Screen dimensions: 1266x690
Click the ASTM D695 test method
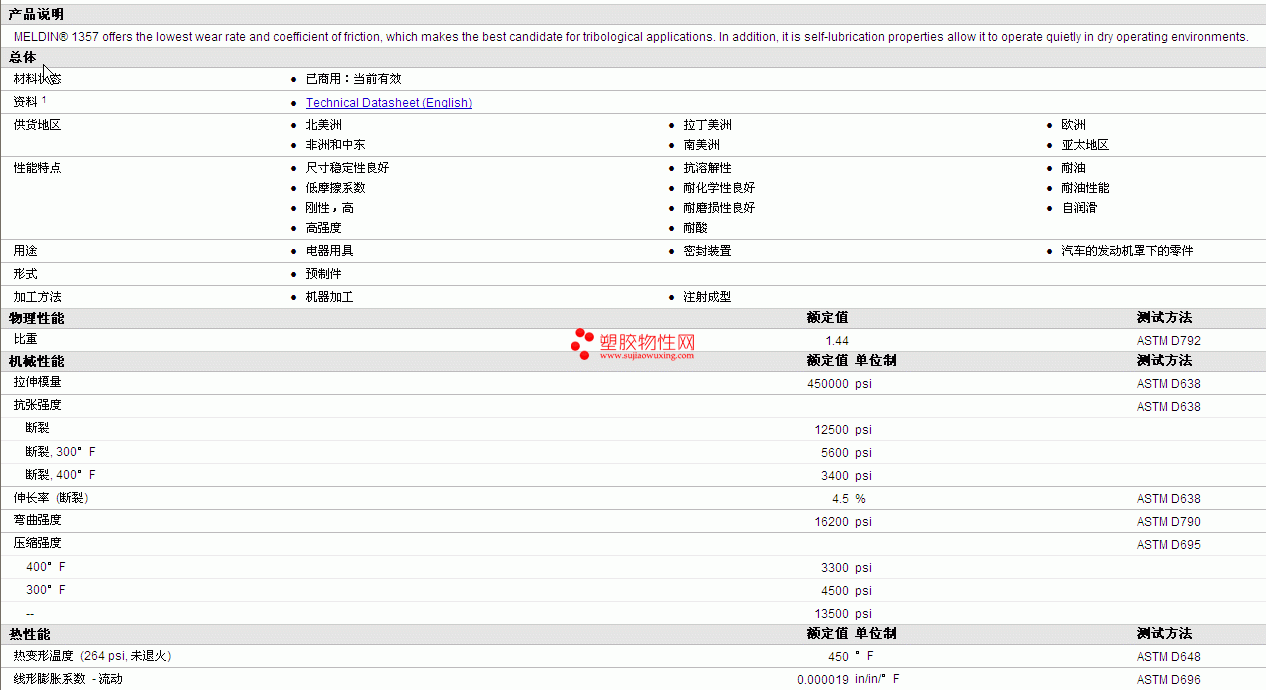pos(1169,545)
